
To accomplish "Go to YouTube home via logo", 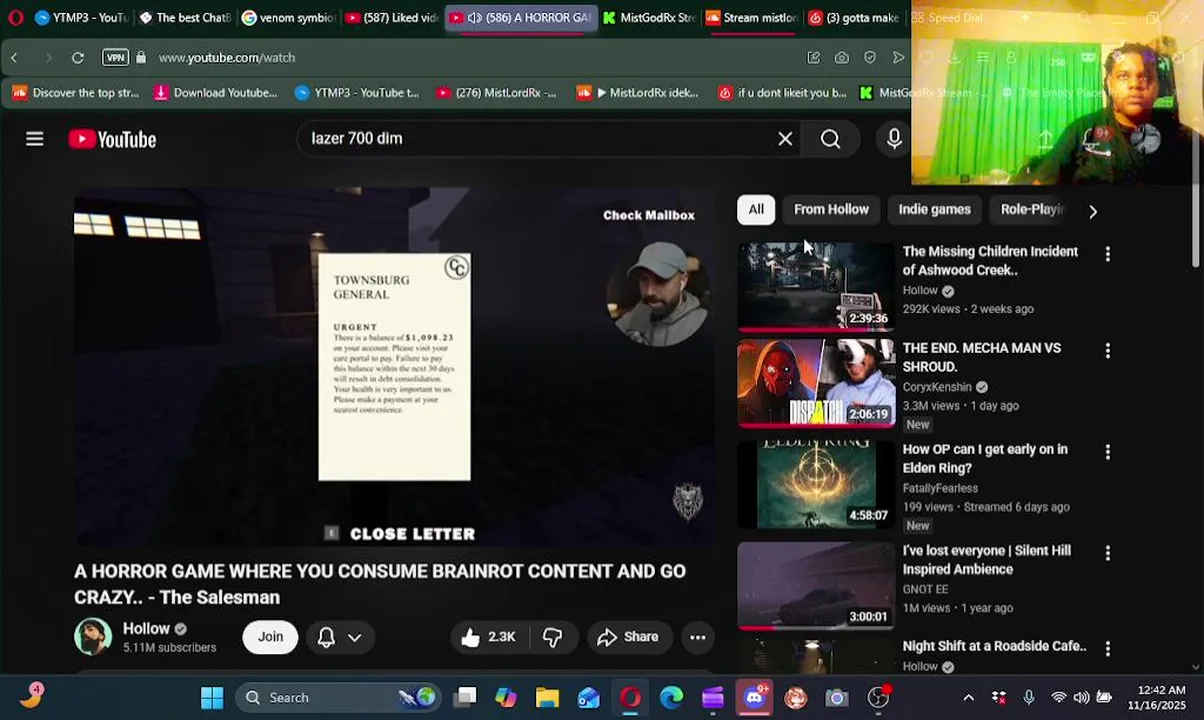I will 112,140.
